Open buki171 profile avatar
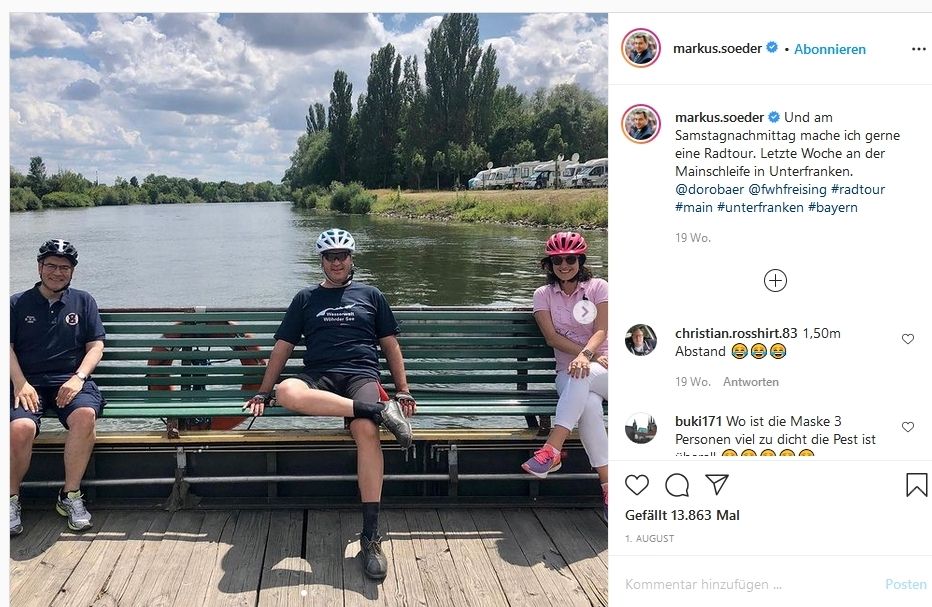The width and height of the screenshot is (932, 607). click(x=641, y=428)
